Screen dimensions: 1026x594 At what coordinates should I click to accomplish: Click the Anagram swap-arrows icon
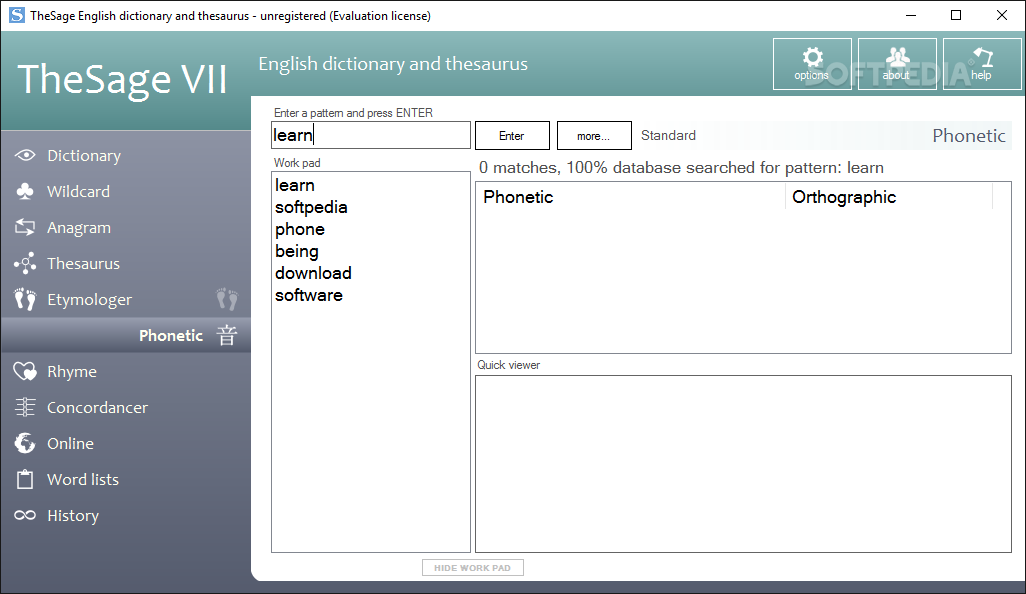coord(25,228)
